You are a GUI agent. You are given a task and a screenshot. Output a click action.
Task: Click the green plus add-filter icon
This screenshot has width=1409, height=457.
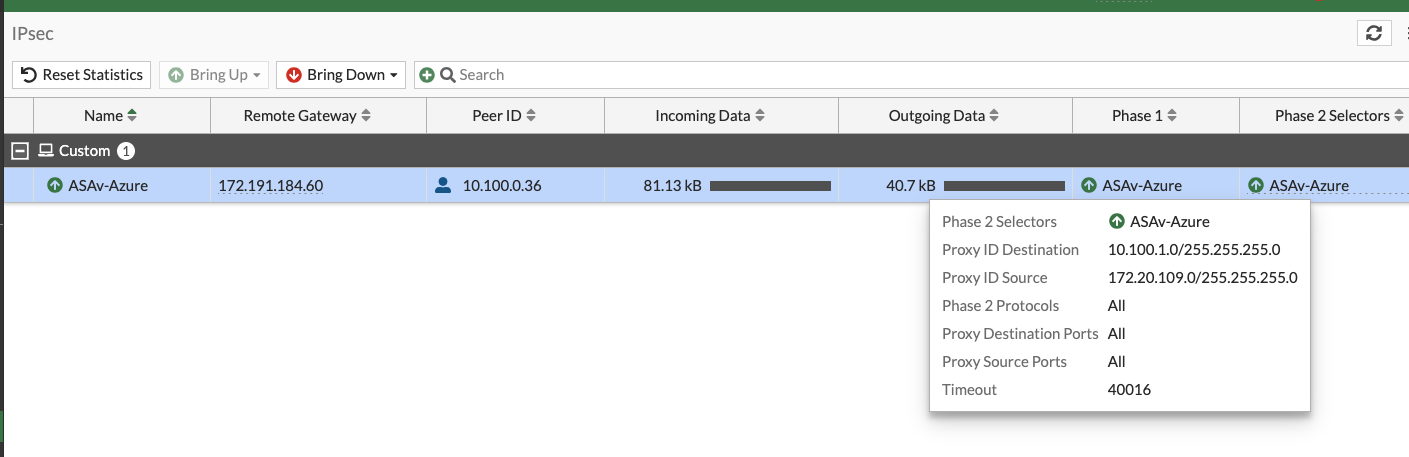click(x=427, y=75)
